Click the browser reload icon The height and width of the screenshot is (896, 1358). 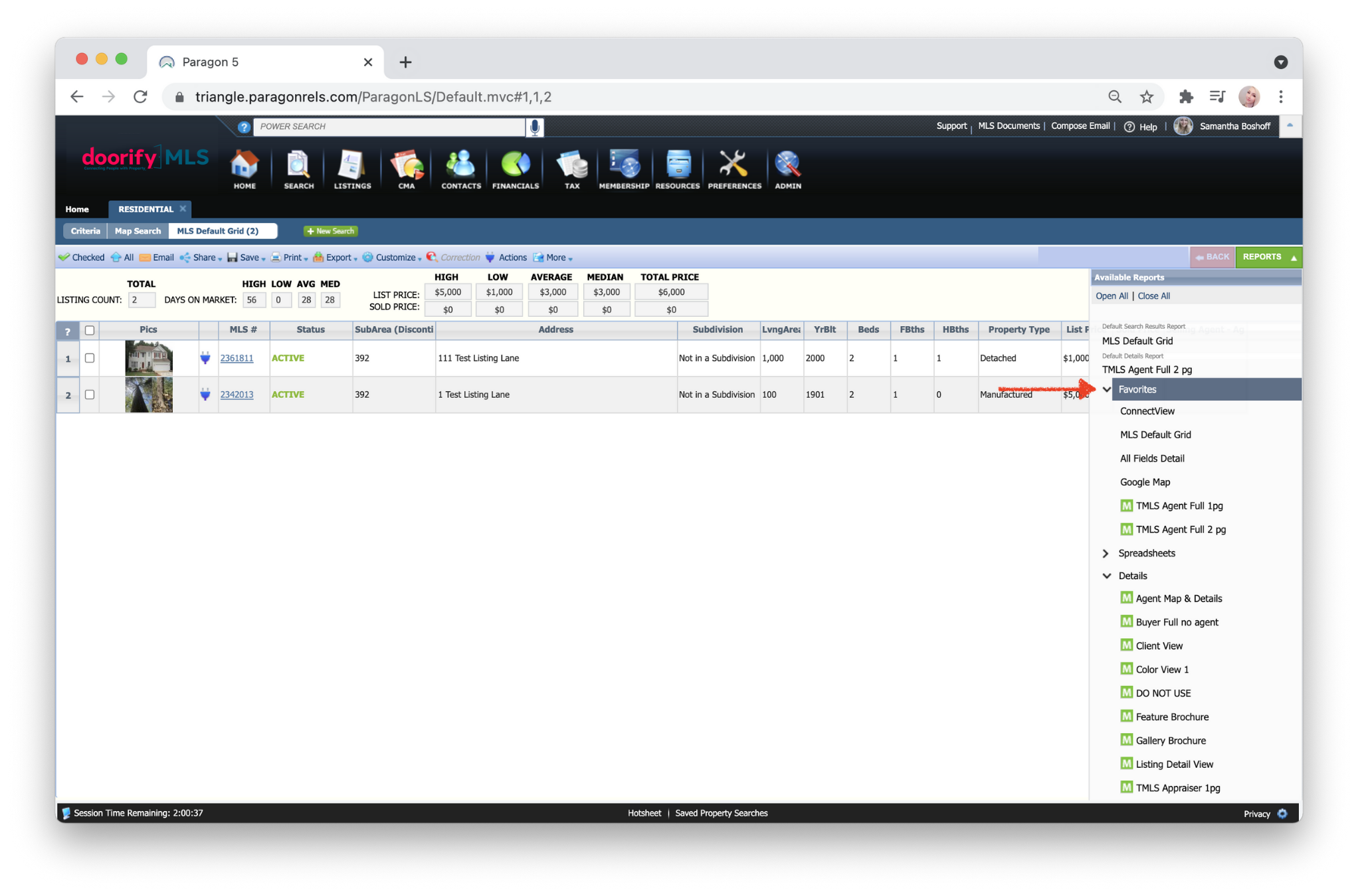pos(140,97)
